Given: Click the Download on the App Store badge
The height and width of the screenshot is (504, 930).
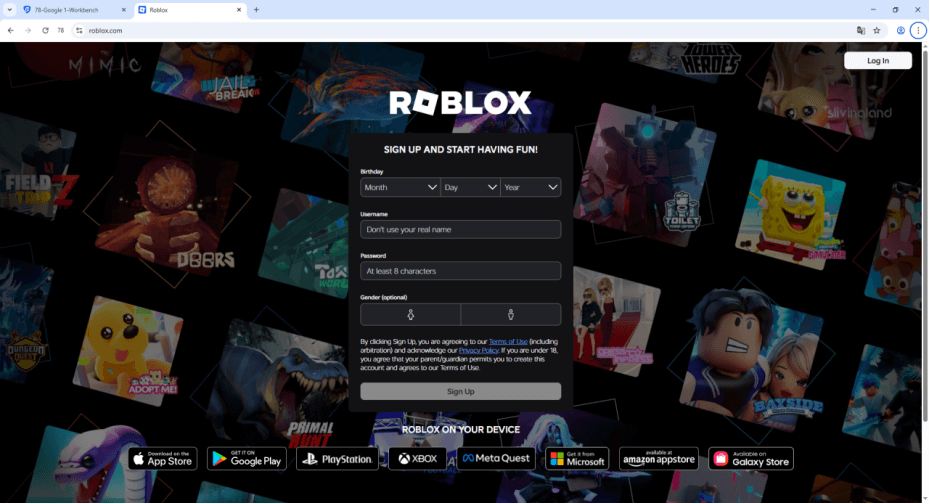Looking at the screenshot, I should (163, 458).
